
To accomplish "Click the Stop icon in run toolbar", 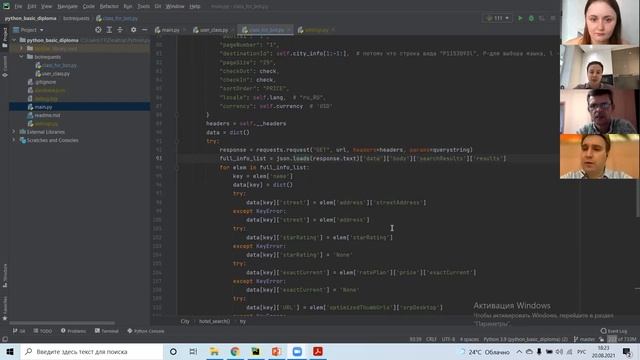I will (553, 18).
